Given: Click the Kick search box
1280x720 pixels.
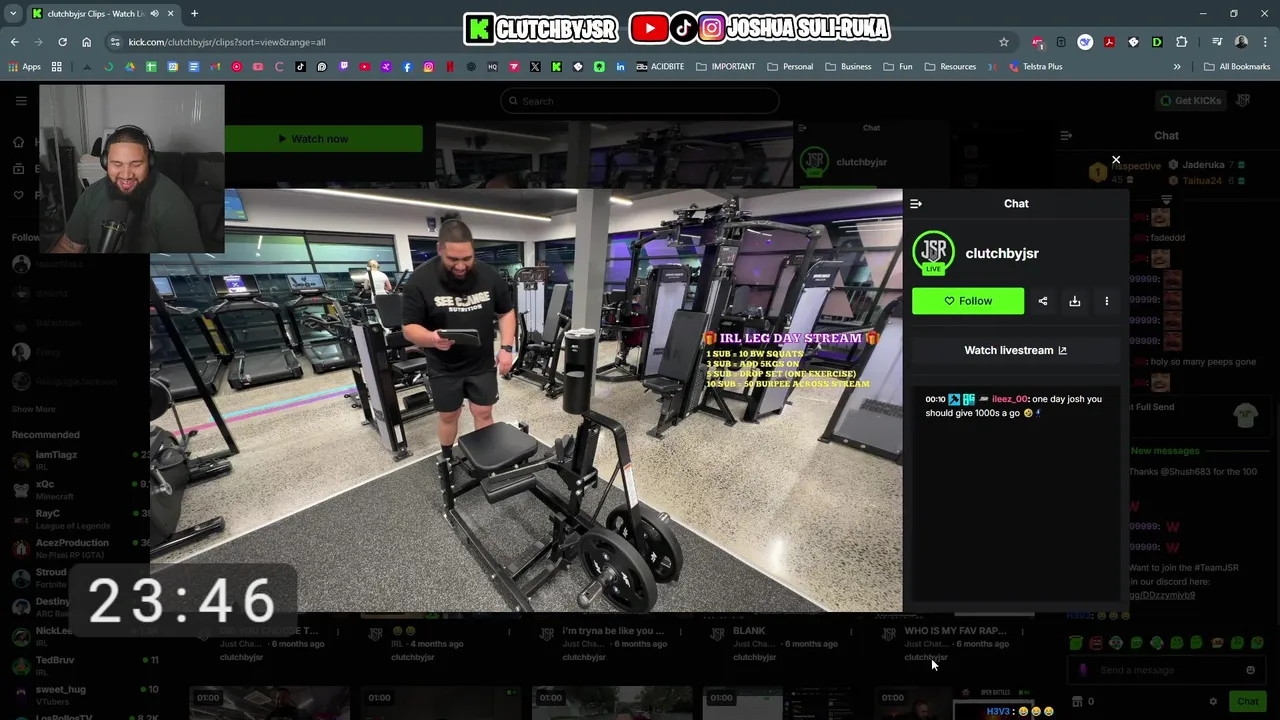Looking at the screenshot, I should click(640, 101).
